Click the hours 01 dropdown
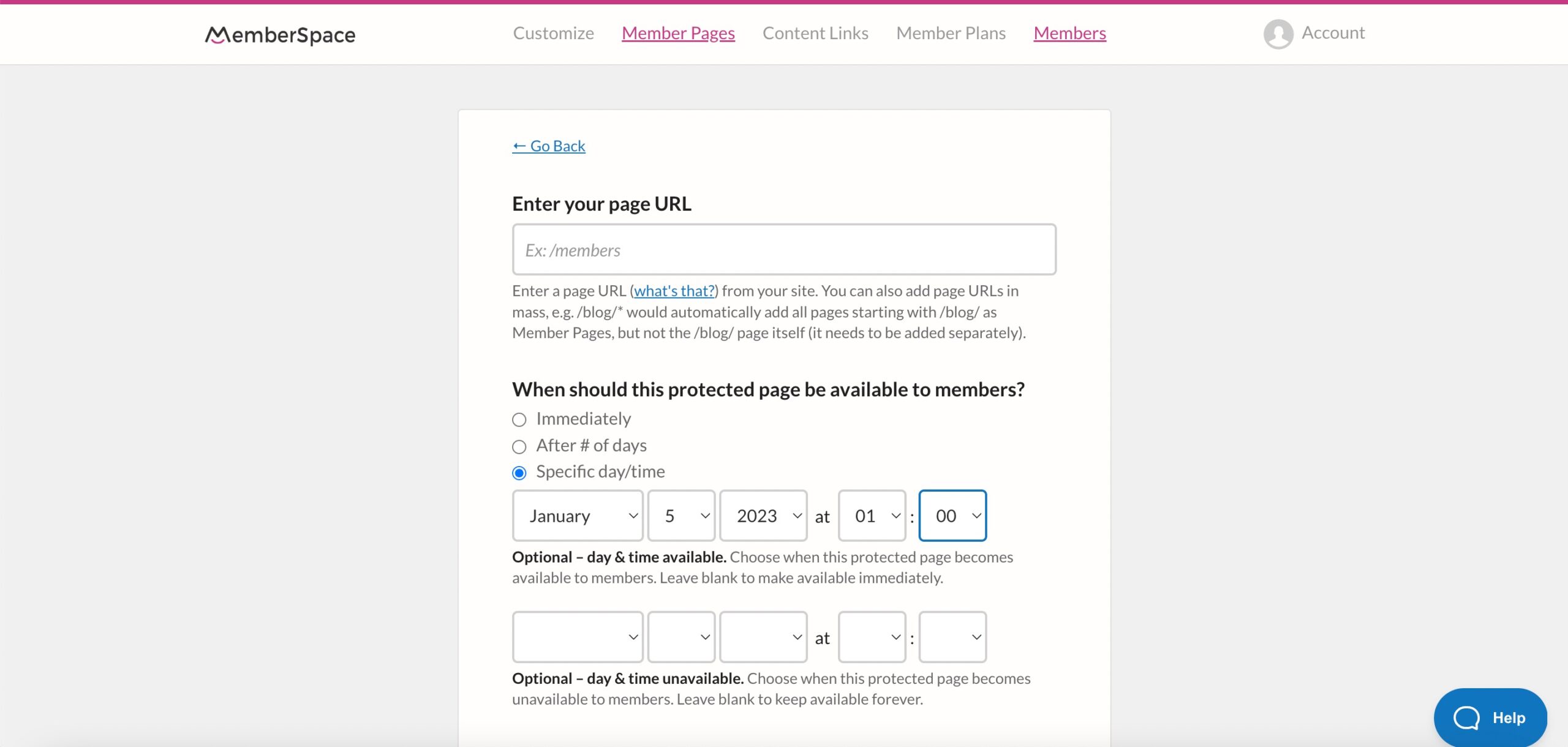Image resolution: width=1568 pixels, height=747 pixels. click(870, 515)
